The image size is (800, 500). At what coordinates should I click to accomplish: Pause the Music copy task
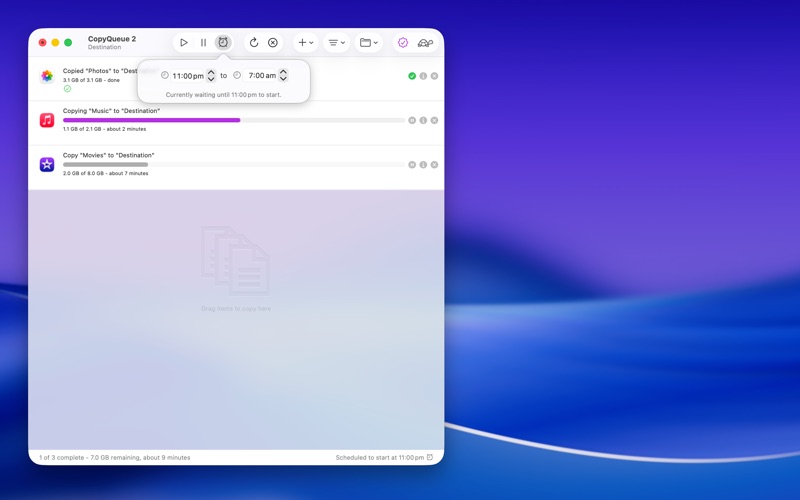412,120
